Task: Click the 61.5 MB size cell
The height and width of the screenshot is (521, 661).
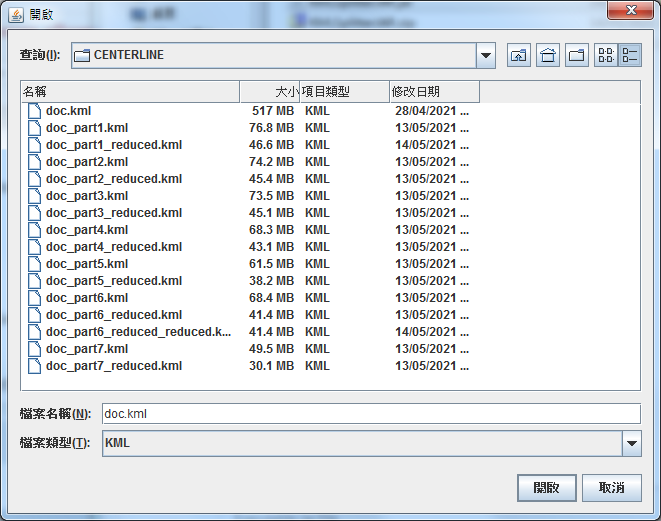Action: pyautogui.click(x=271, y=264)
